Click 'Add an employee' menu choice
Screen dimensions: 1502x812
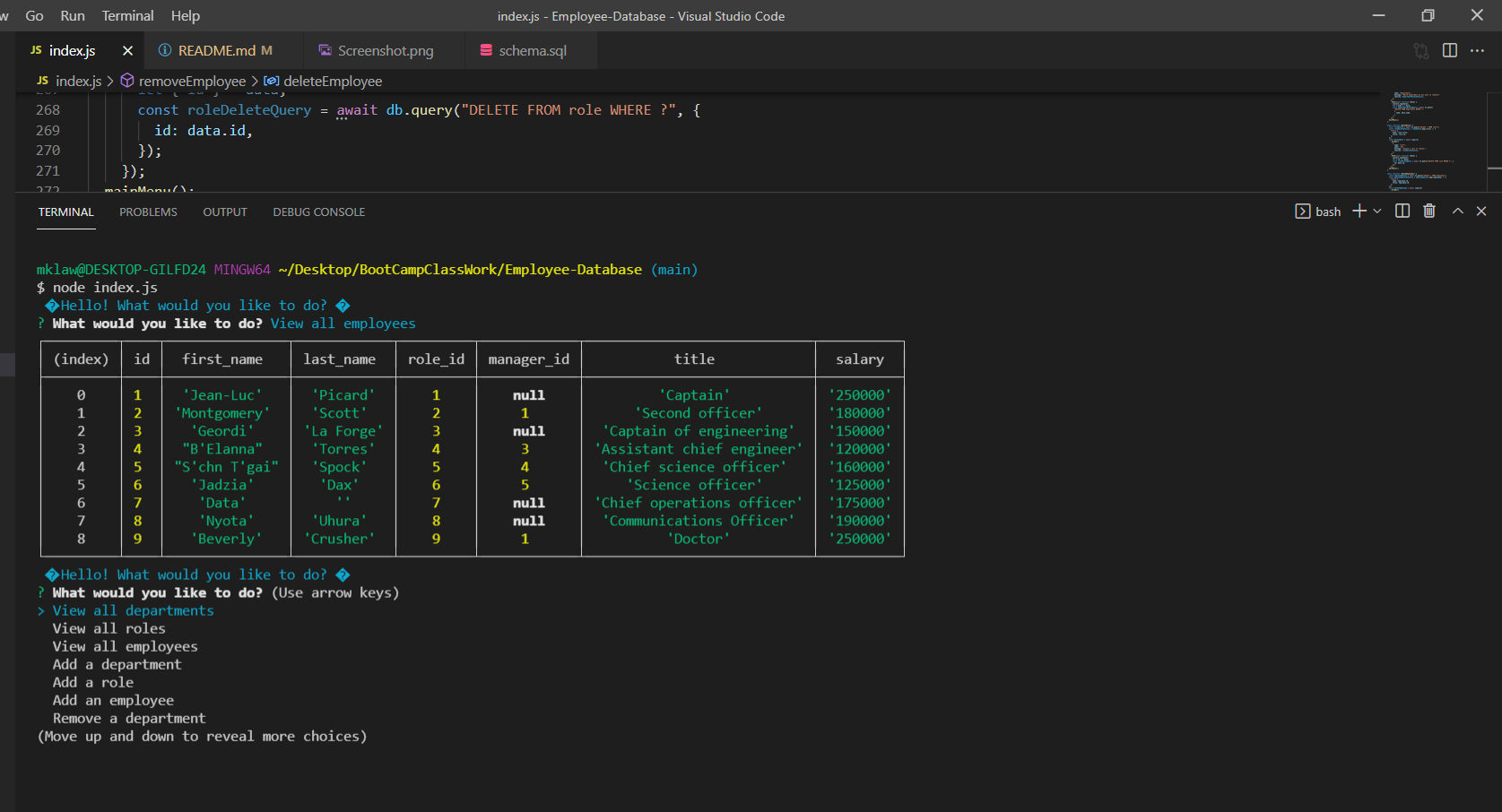[x=113, y=700]
